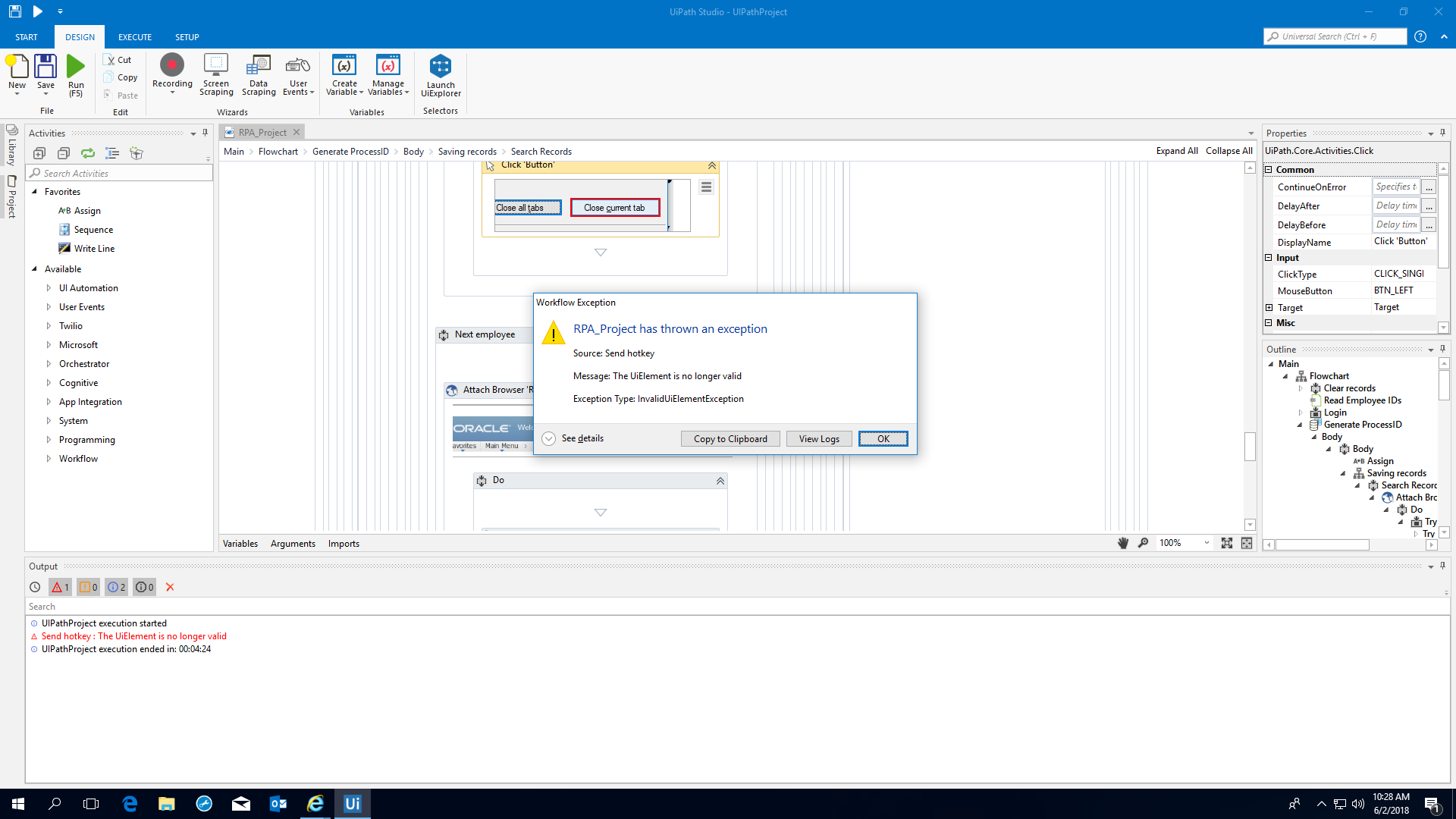Switch to the EXECUTE ribbon tab

pos(135,37)
